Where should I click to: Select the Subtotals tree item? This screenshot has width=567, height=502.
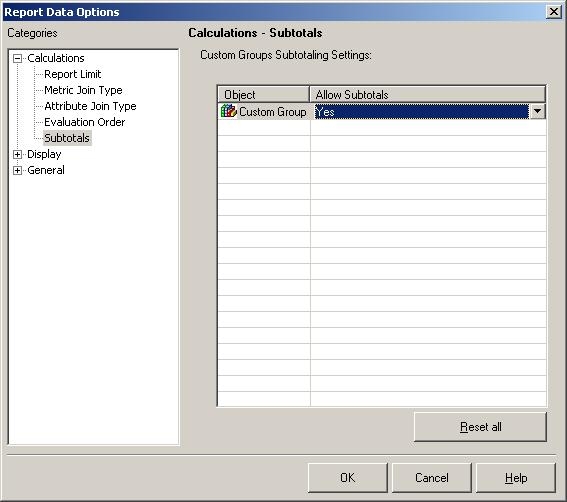pos(67,138)
